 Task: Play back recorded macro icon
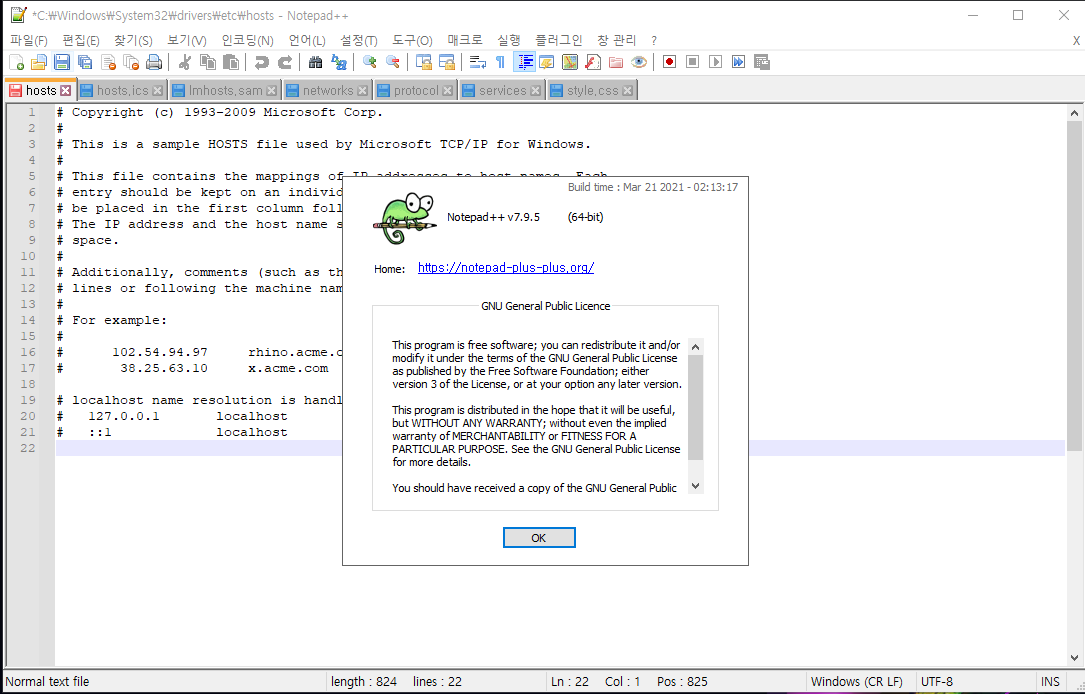715,62
